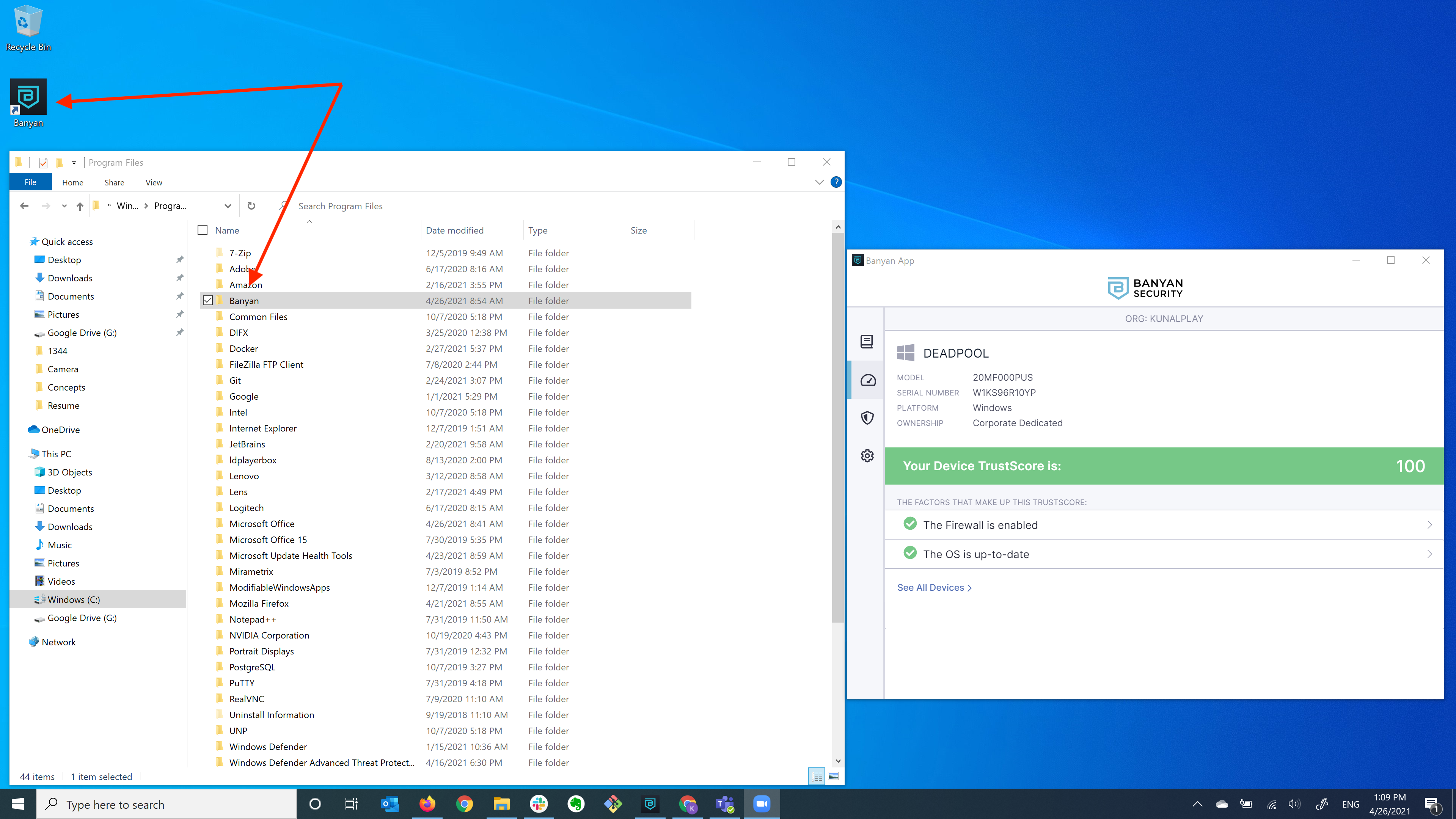Expand the address bar history dropdown

pyautogui.click(x=228, y=206)
